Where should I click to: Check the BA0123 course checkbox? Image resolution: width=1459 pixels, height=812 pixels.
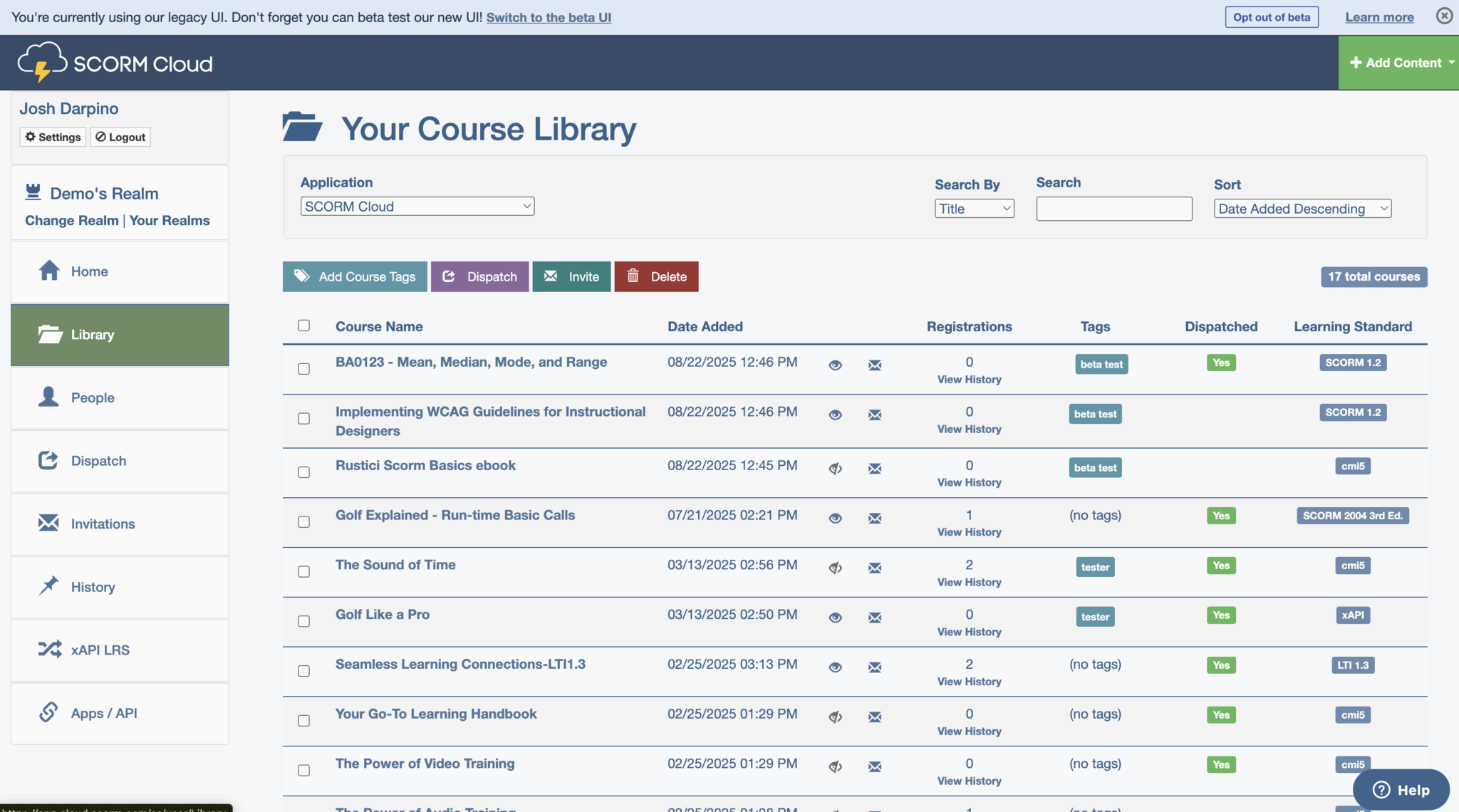pyautogui.click(x=304, y=368)
